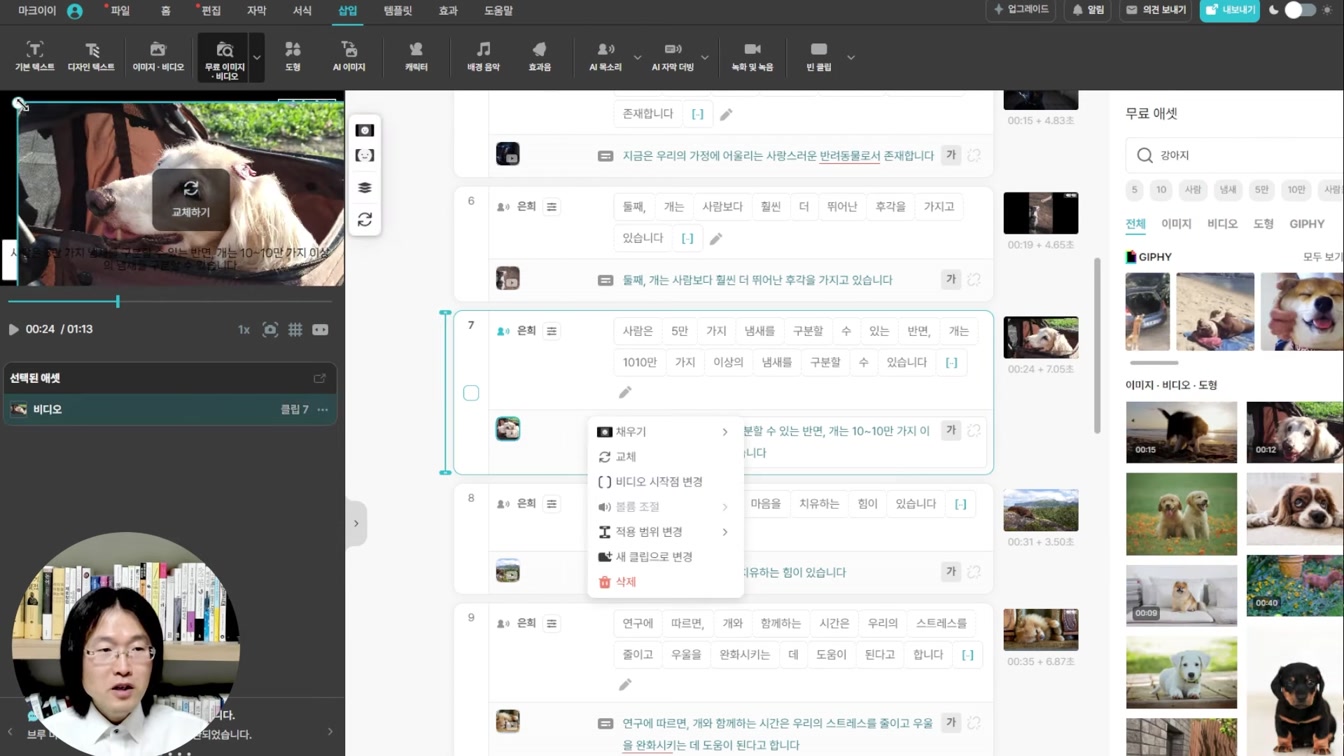Open the 파일 menu
The width and height of the screenshot is (1344, 756).
(120, 11)
